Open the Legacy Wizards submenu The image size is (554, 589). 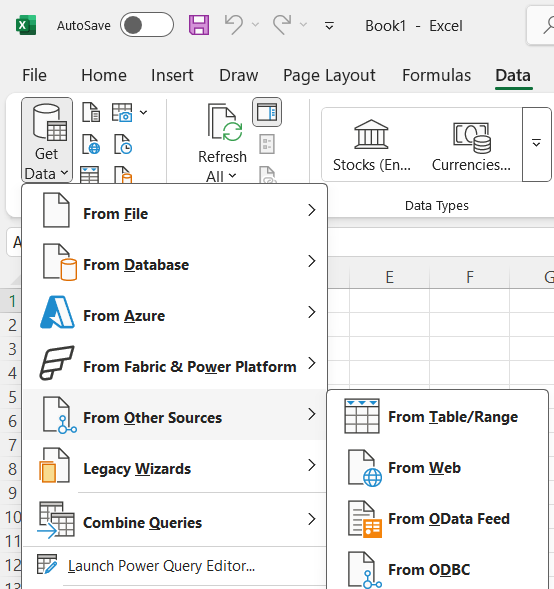(x=175, y=466)
